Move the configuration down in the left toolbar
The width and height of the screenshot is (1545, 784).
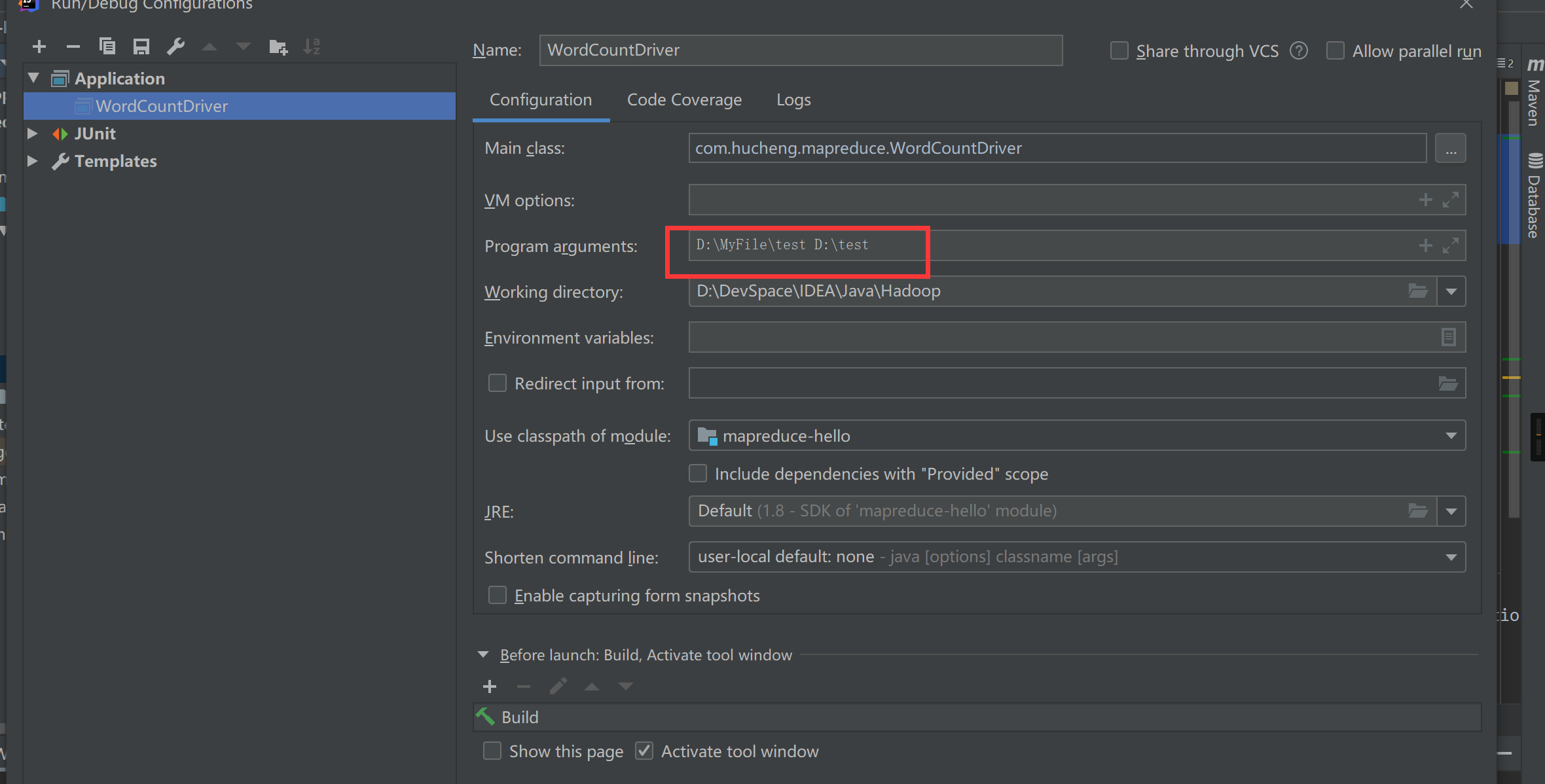244,46
